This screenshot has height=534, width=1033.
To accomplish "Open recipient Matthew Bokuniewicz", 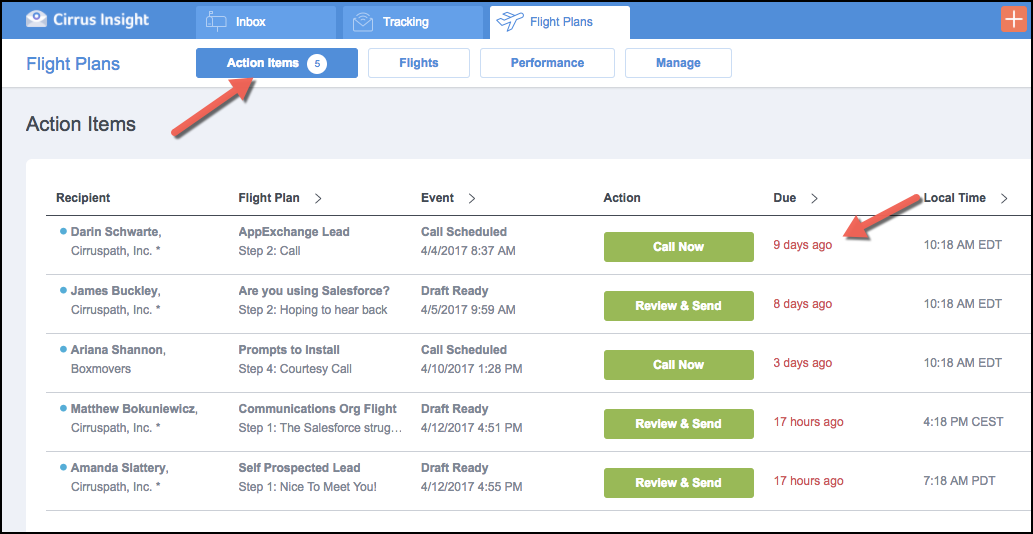I will [x=134, y=408].
